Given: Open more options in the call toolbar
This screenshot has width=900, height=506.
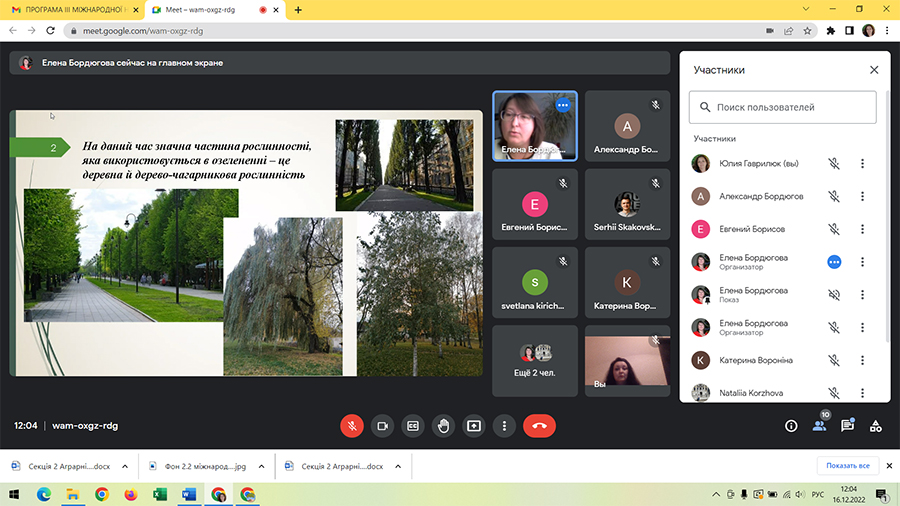Looking at the screenshot, I should (504, 426).
